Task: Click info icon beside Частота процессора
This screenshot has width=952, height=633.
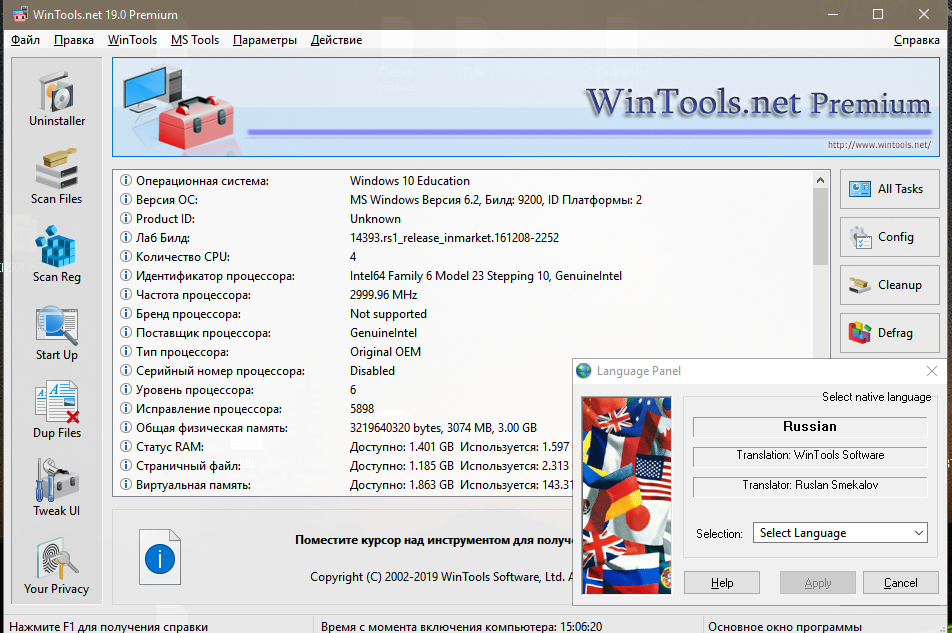Action: click(x=126, y=294)
